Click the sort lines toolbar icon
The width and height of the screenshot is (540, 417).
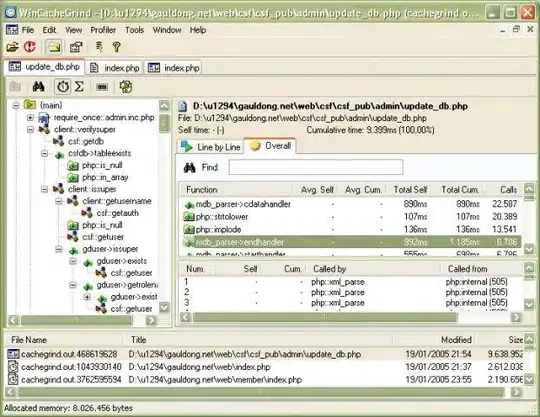pyautogui.click(x=100, y=47)
